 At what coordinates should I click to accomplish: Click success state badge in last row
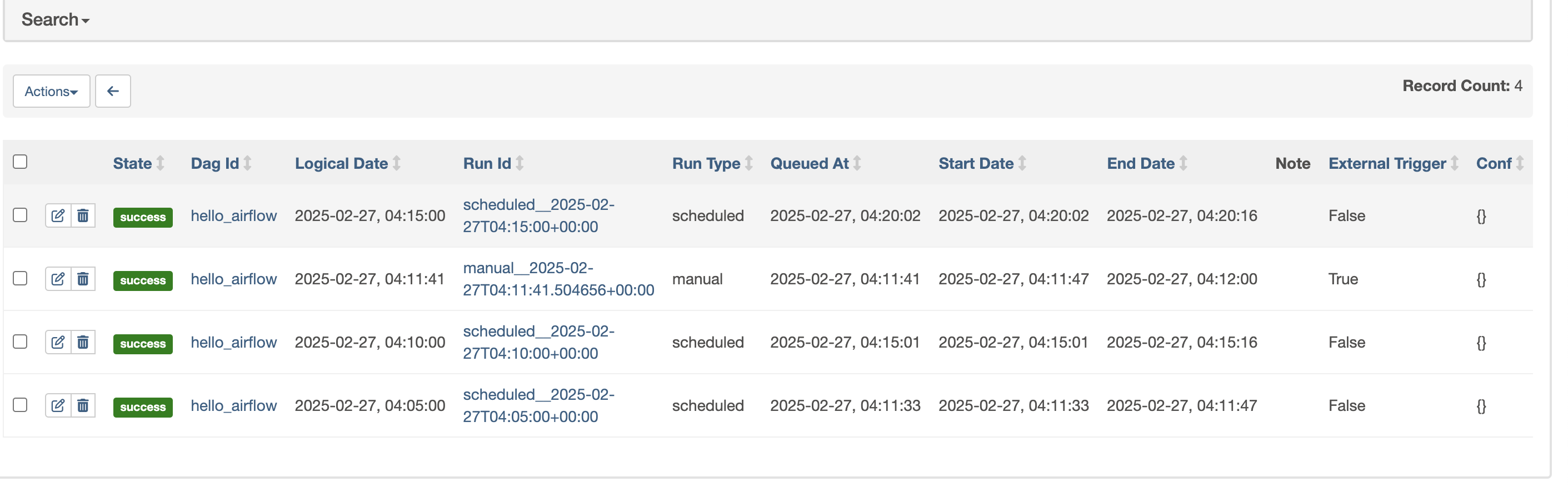143,408
